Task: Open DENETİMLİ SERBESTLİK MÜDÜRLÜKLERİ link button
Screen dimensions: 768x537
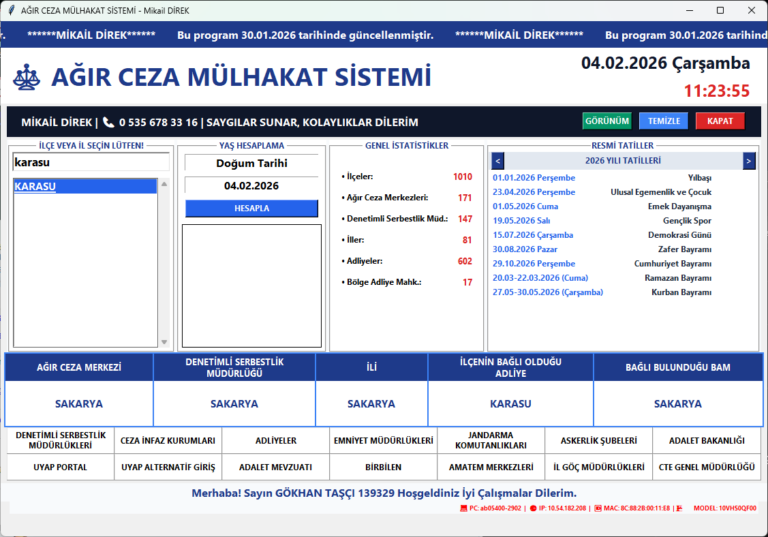Action: pos(61,440)
